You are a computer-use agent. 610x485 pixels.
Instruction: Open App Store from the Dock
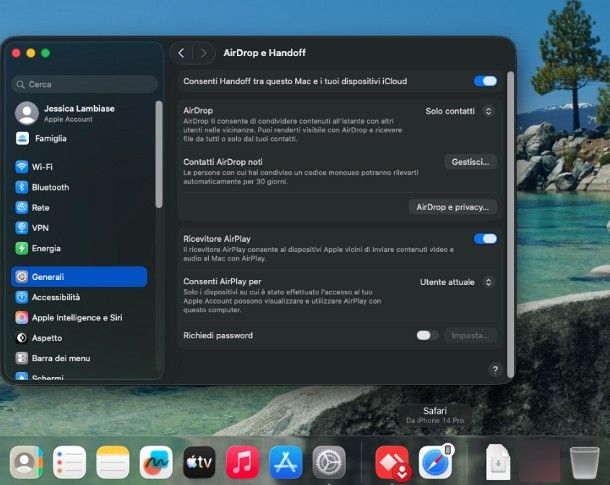point(286,462)
